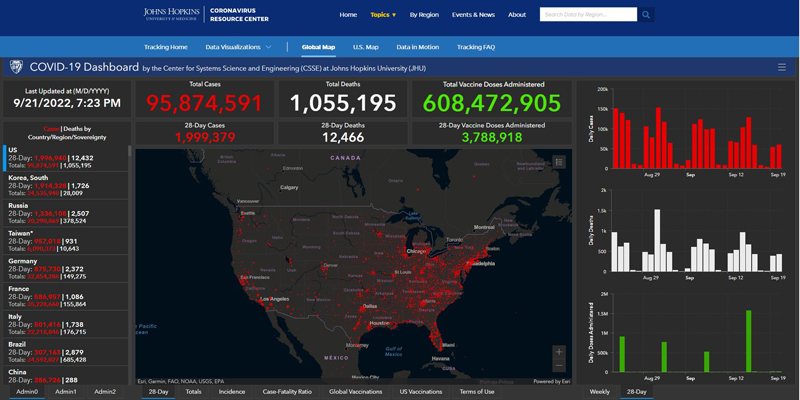Select Russia in country list
The image size is (800, 400).
pos(66,213)
